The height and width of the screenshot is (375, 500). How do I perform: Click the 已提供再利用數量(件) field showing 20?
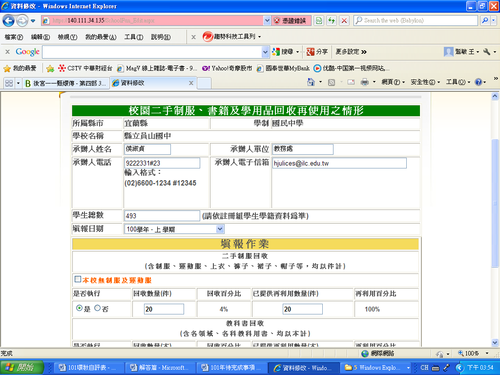(302, 309)
